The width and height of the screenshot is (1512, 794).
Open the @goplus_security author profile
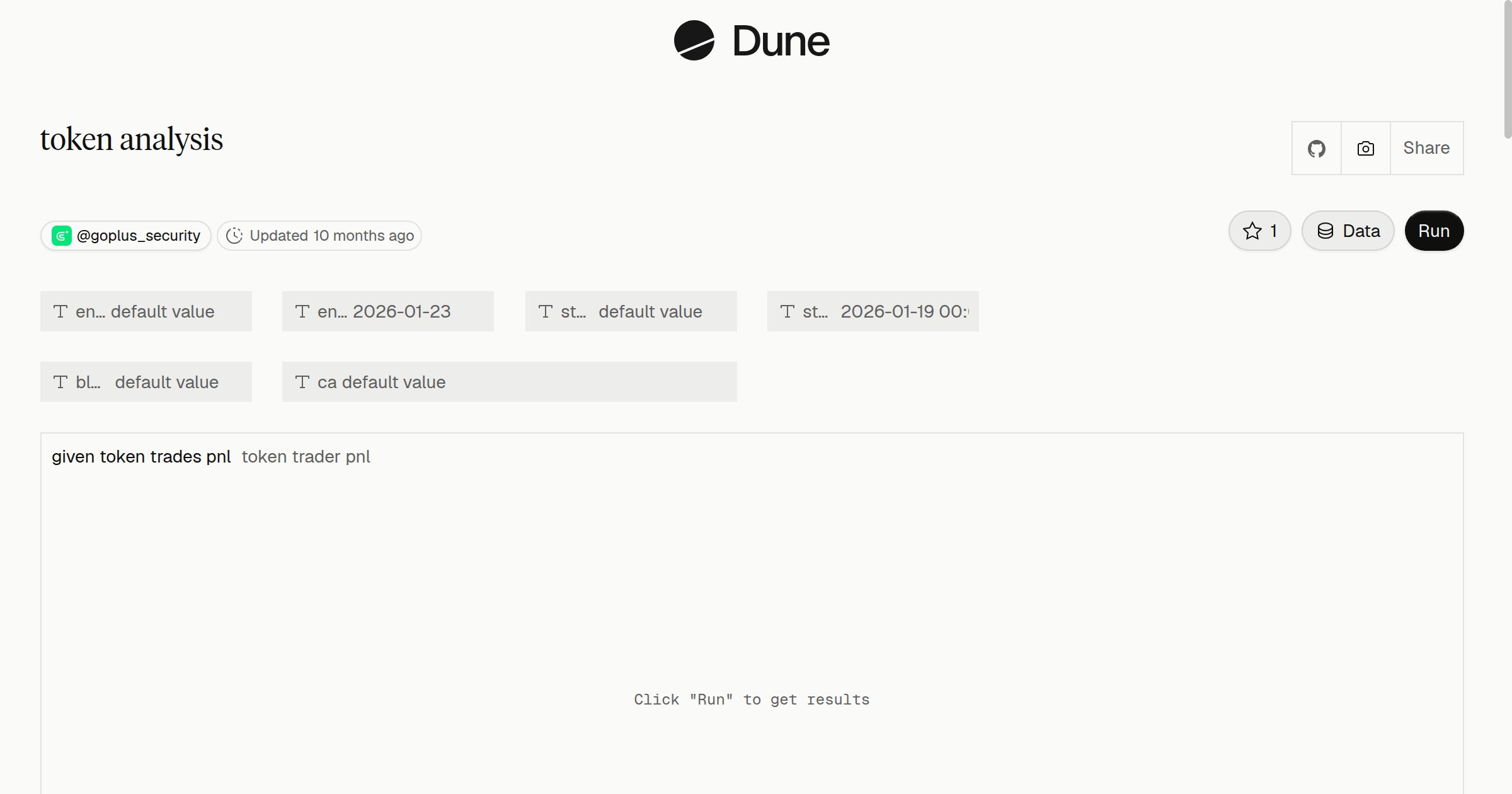point(126,236)
